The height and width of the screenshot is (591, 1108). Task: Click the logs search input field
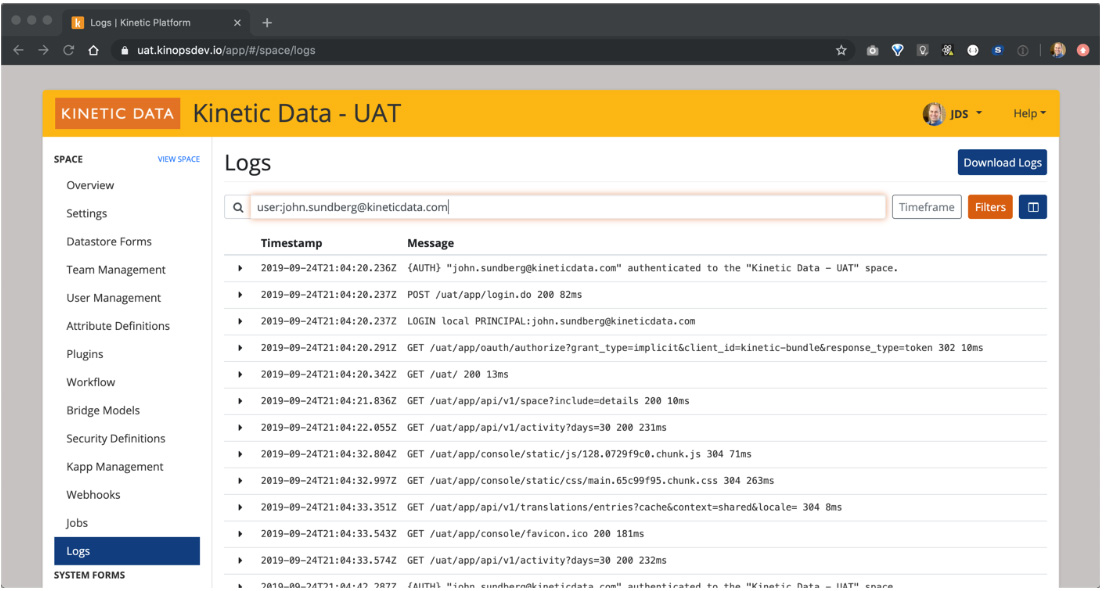tap(568, 207)
